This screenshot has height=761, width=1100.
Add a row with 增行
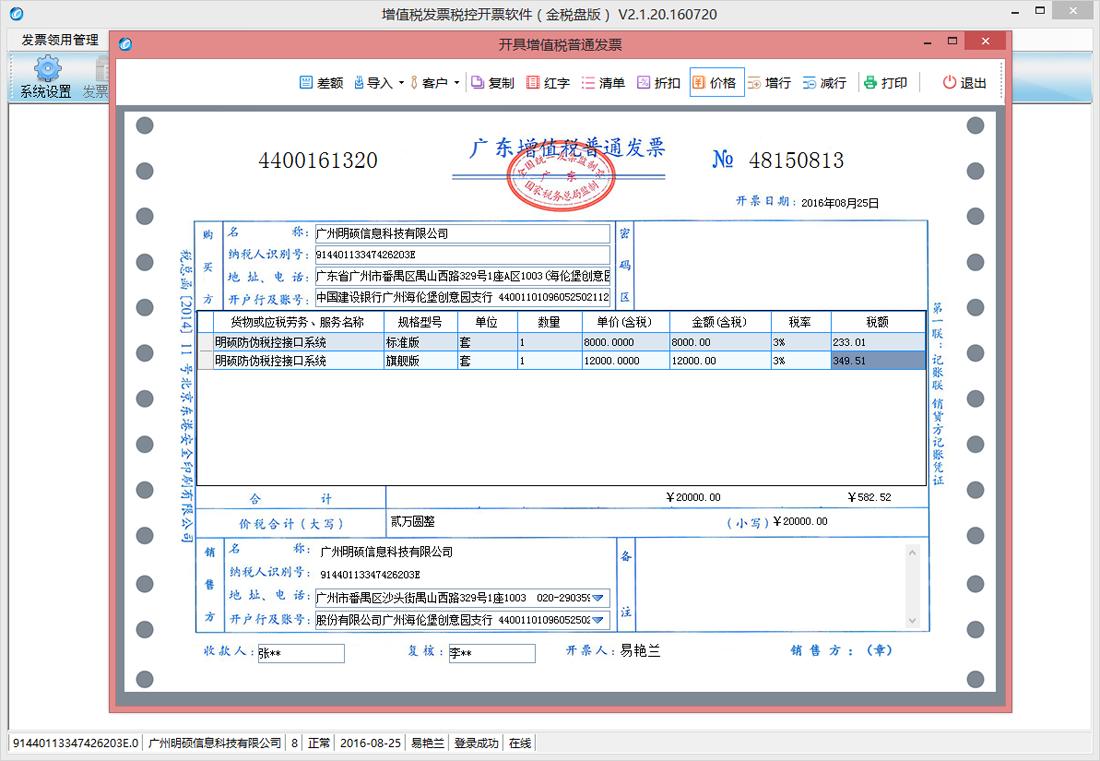754,83
